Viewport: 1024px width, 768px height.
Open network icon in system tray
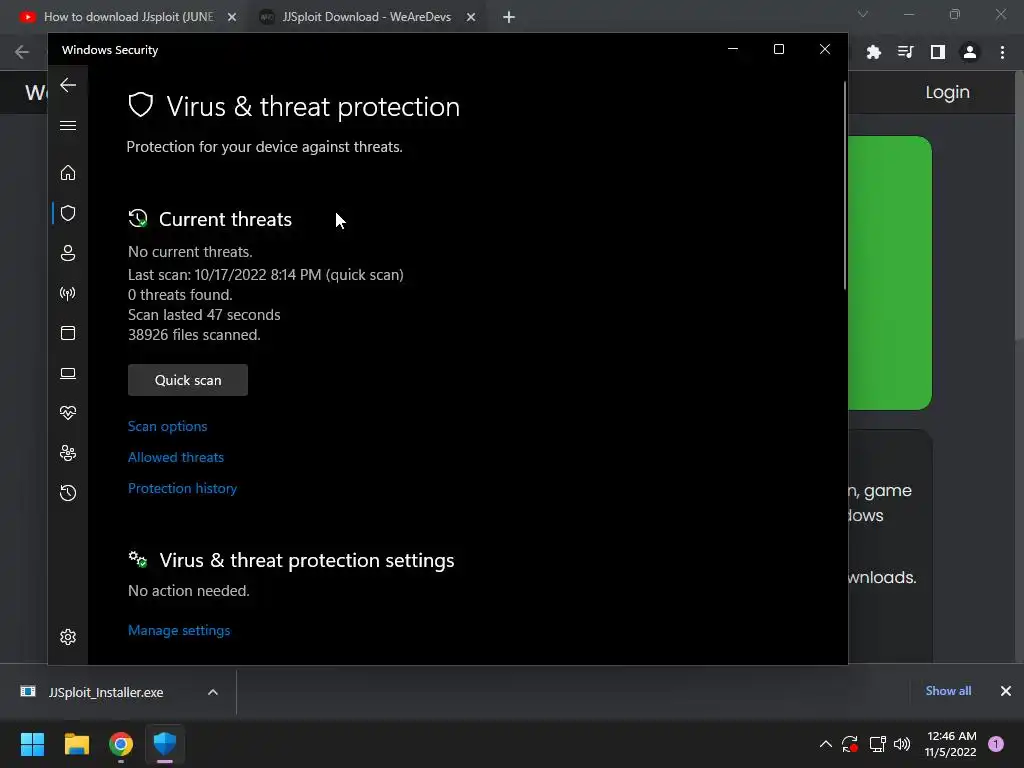point(877,744)
